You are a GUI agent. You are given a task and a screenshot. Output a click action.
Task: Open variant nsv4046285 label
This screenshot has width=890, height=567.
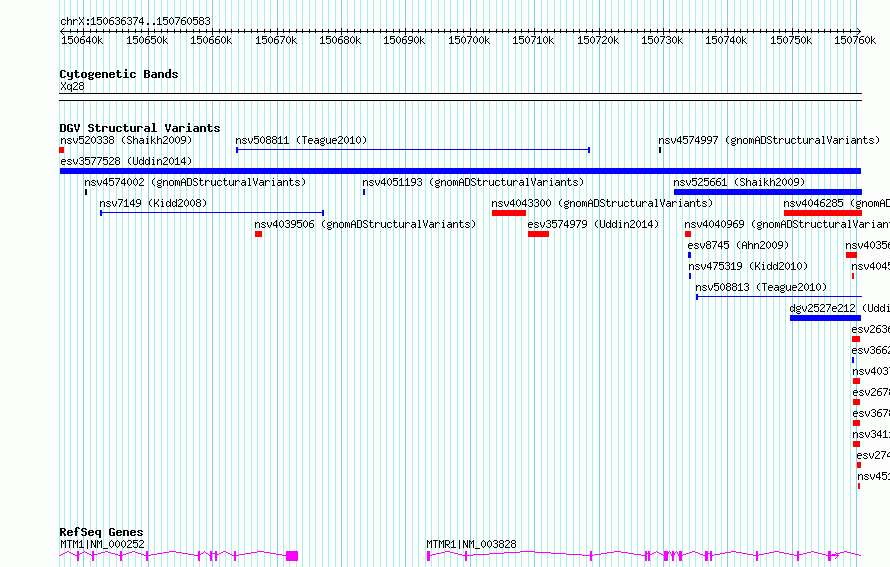point(837,203)
